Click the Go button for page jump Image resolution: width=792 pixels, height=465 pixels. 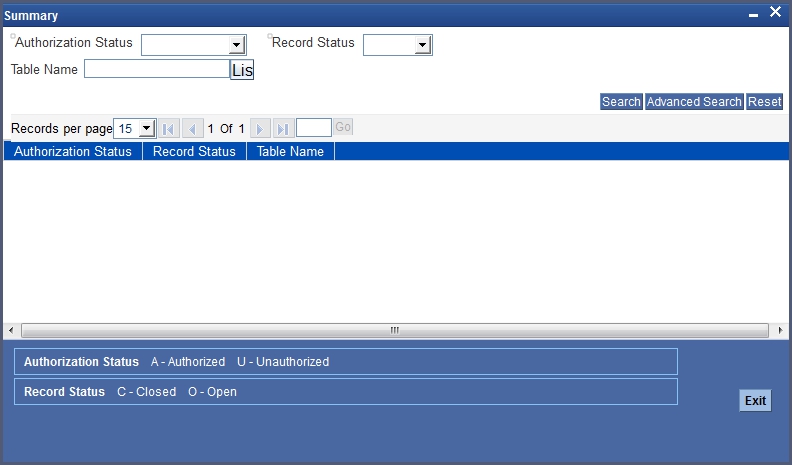(x=343, y=127)
